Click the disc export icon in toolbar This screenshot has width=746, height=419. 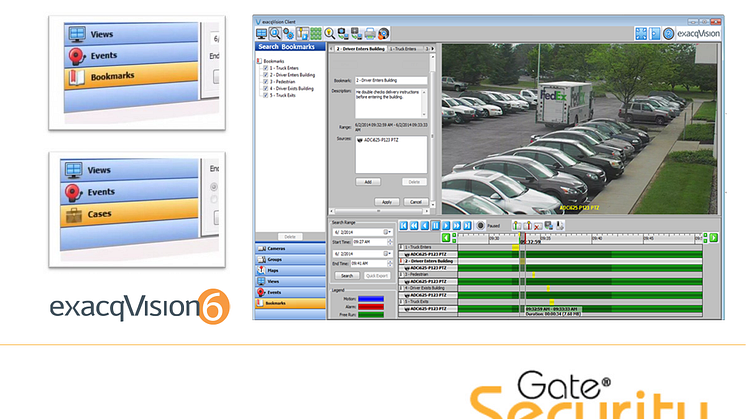point(383,33)
